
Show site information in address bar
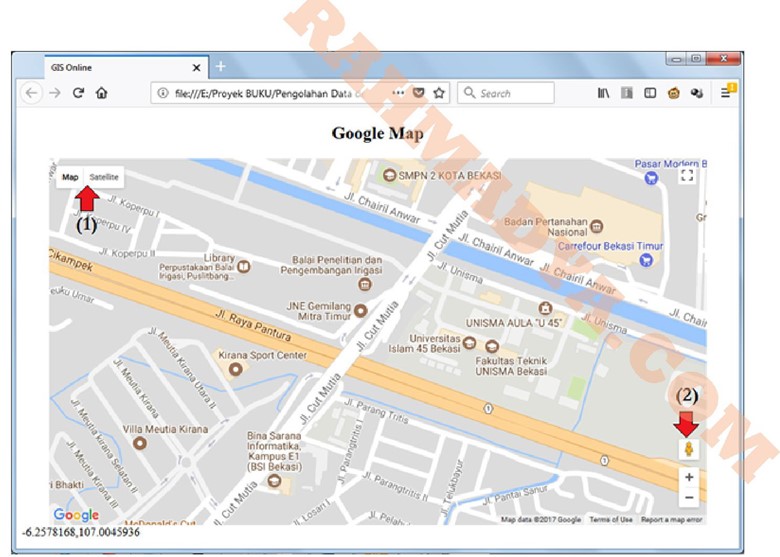tap(161, 93)
